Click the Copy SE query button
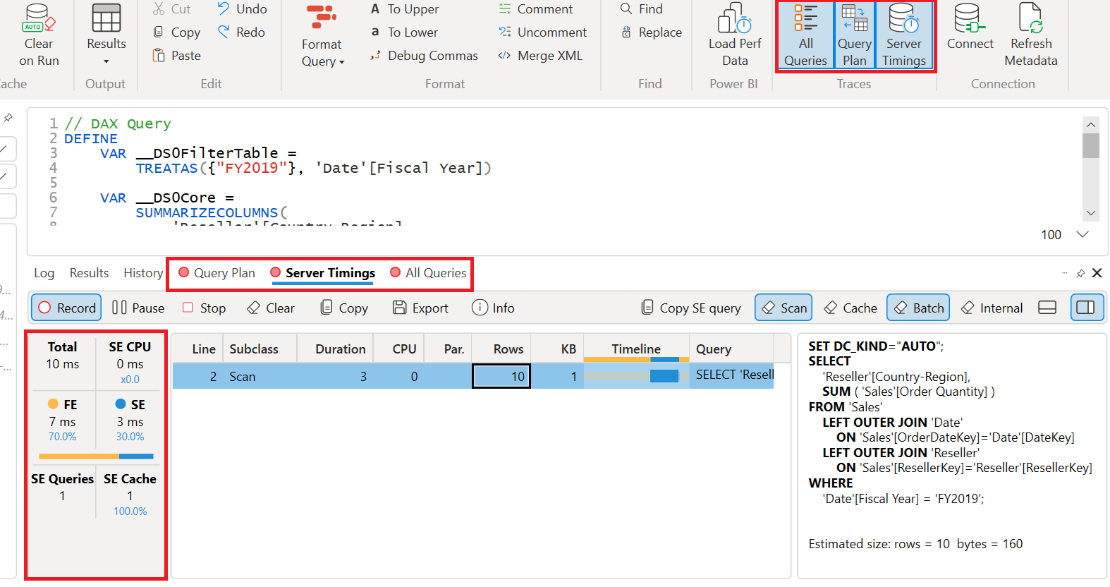 692,307
